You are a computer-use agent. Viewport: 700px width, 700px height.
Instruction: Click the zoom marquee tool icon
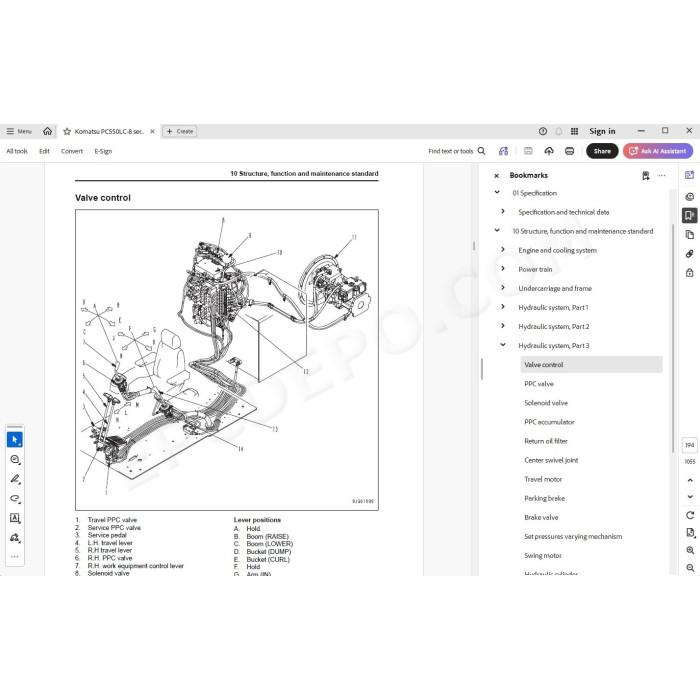15,459
